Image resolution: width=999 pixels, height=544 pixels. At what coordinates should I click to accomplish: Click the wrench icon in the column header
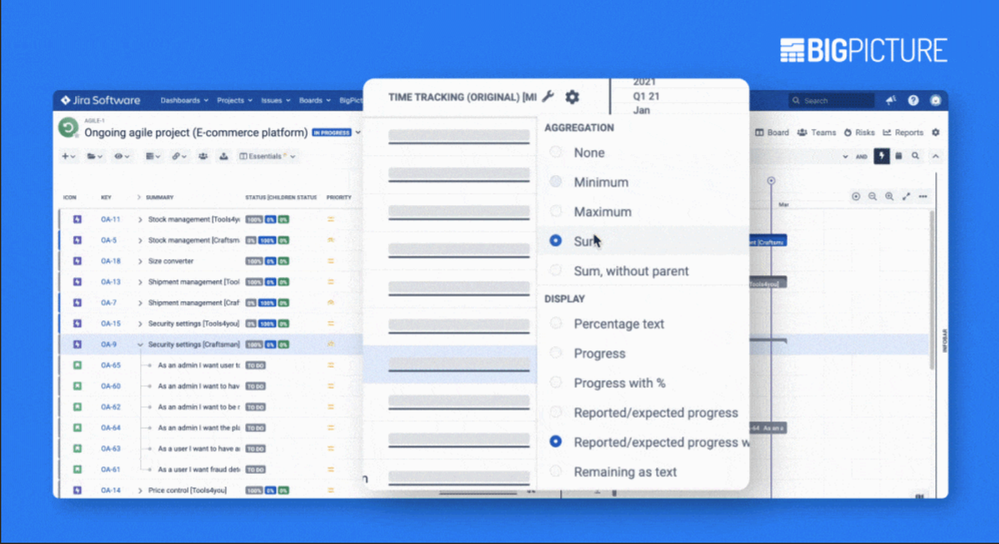click(548, 97)
